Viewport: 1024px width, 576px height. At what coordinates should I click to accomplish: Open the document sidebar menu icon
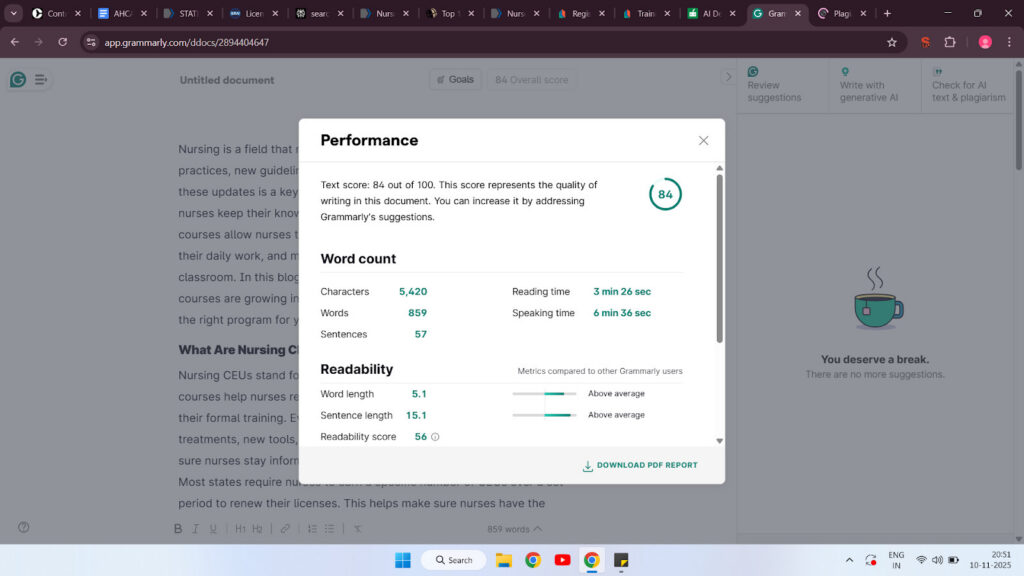pyautogui.click(x=41, y=80)
